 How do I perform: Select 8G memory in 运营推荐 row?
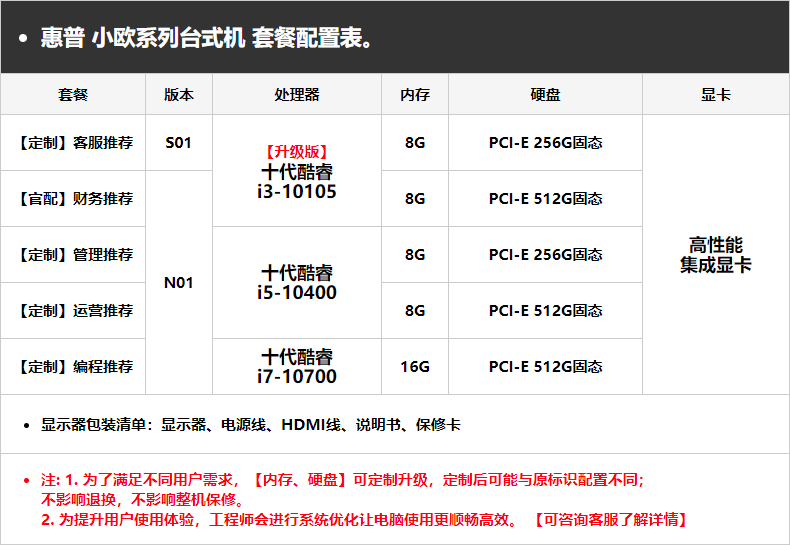(415, 310)
